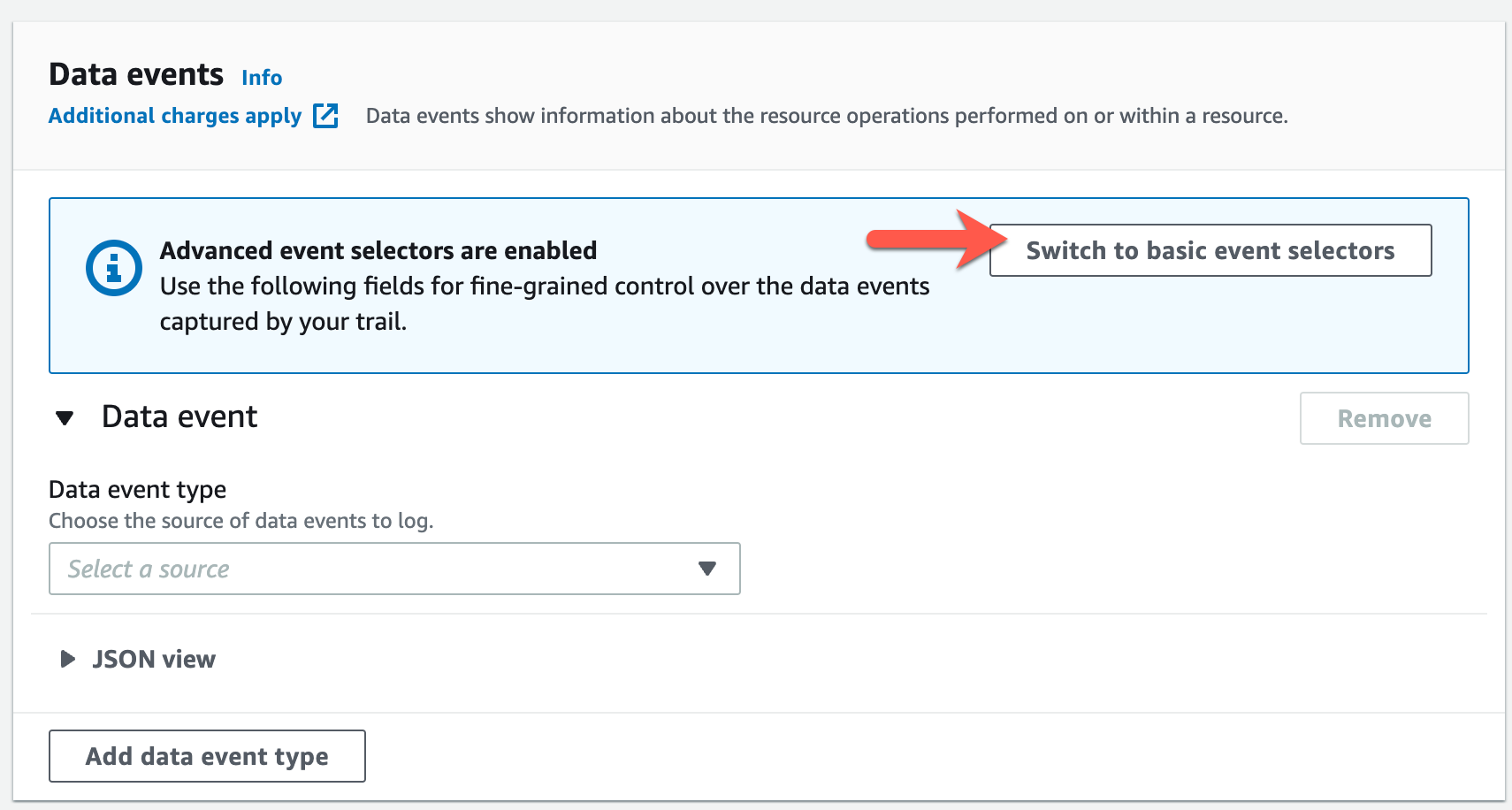Open the Additional charges apply link
Image resolution: width=1512 pixels, height=810 pixels.
(174, 115)
